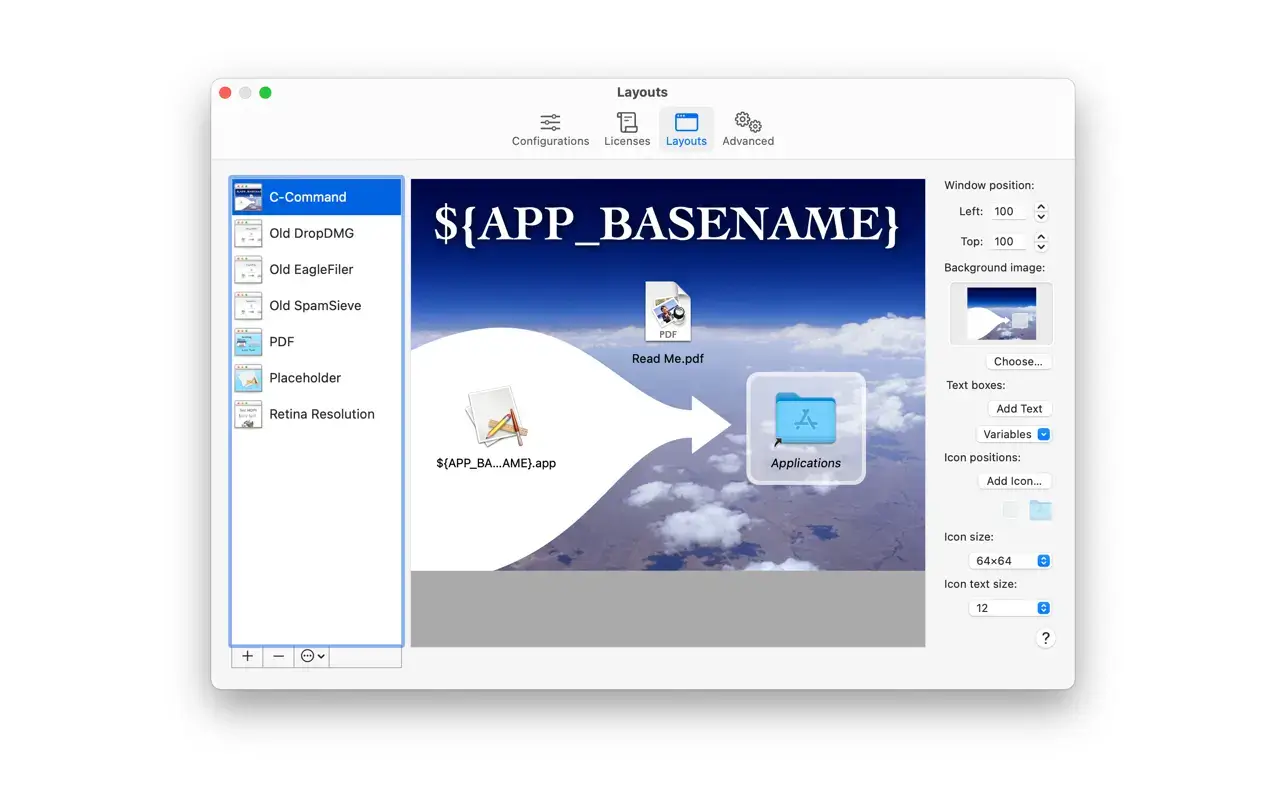
Task: Select the ${APP_BASENAME} title text box
Action: 667,224
